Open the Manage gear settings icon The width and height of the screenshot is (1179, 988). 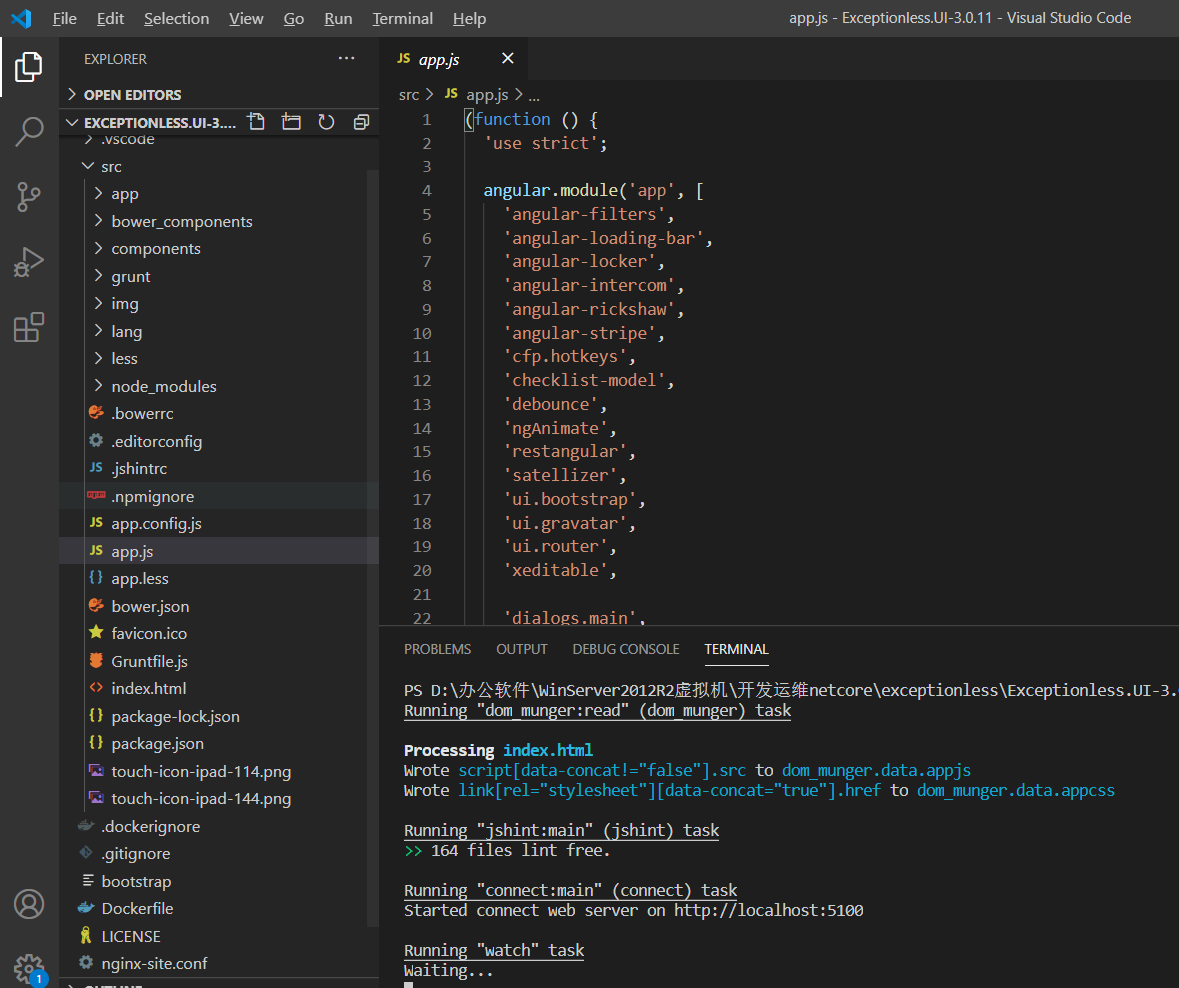(x=29, y=967)
